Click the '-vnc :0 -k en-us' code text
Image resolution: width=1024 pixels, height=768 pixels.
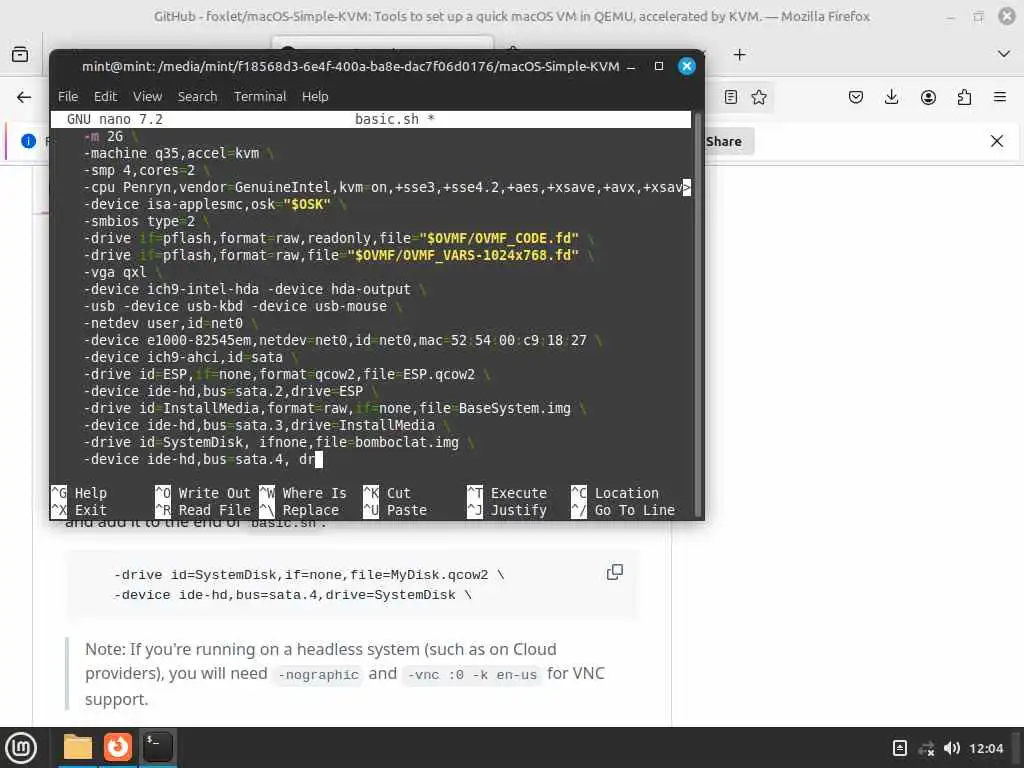[x=472, y=675]
